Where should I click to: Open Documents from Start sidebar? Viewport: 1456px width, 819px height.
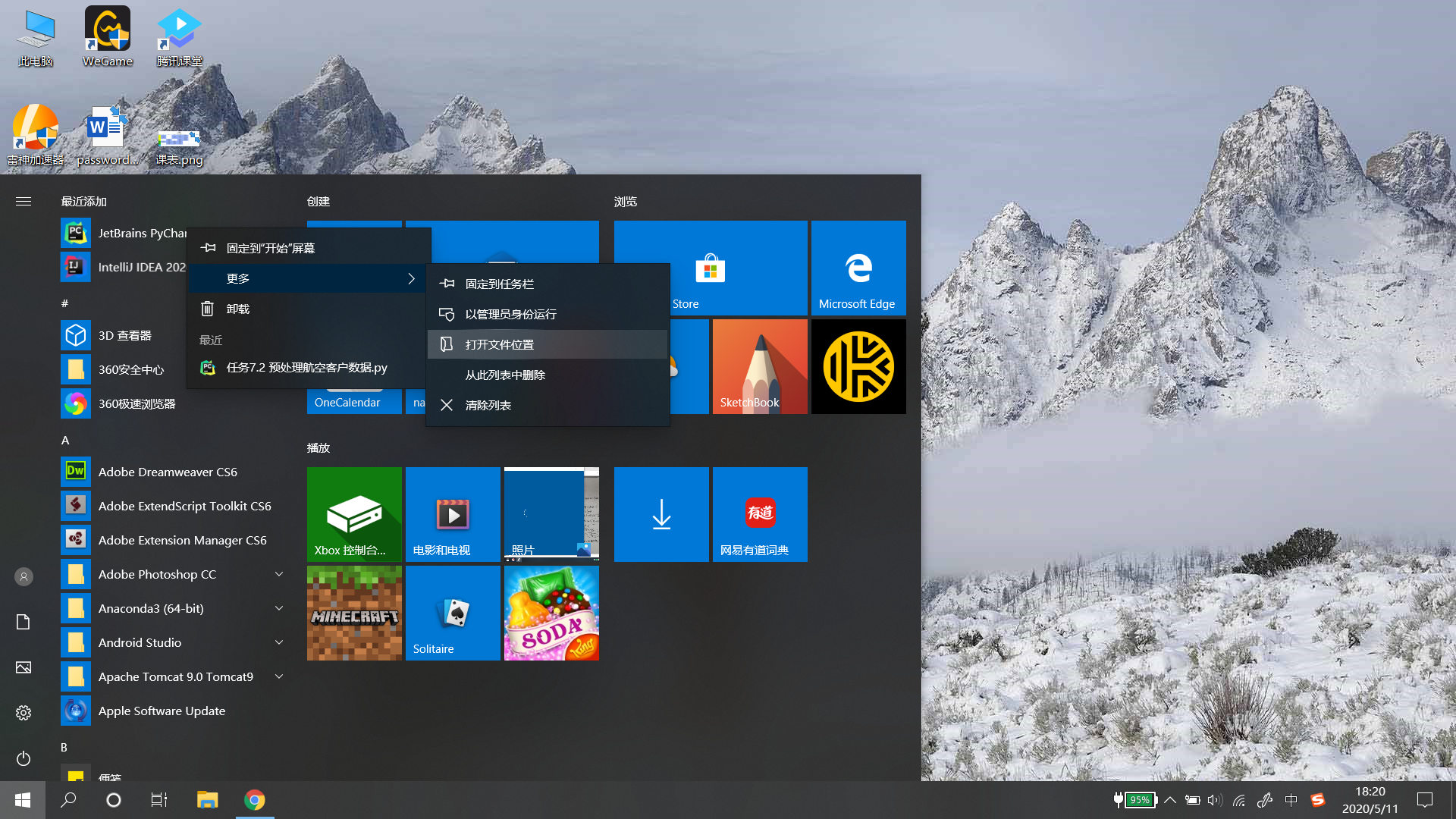point(24,622)
